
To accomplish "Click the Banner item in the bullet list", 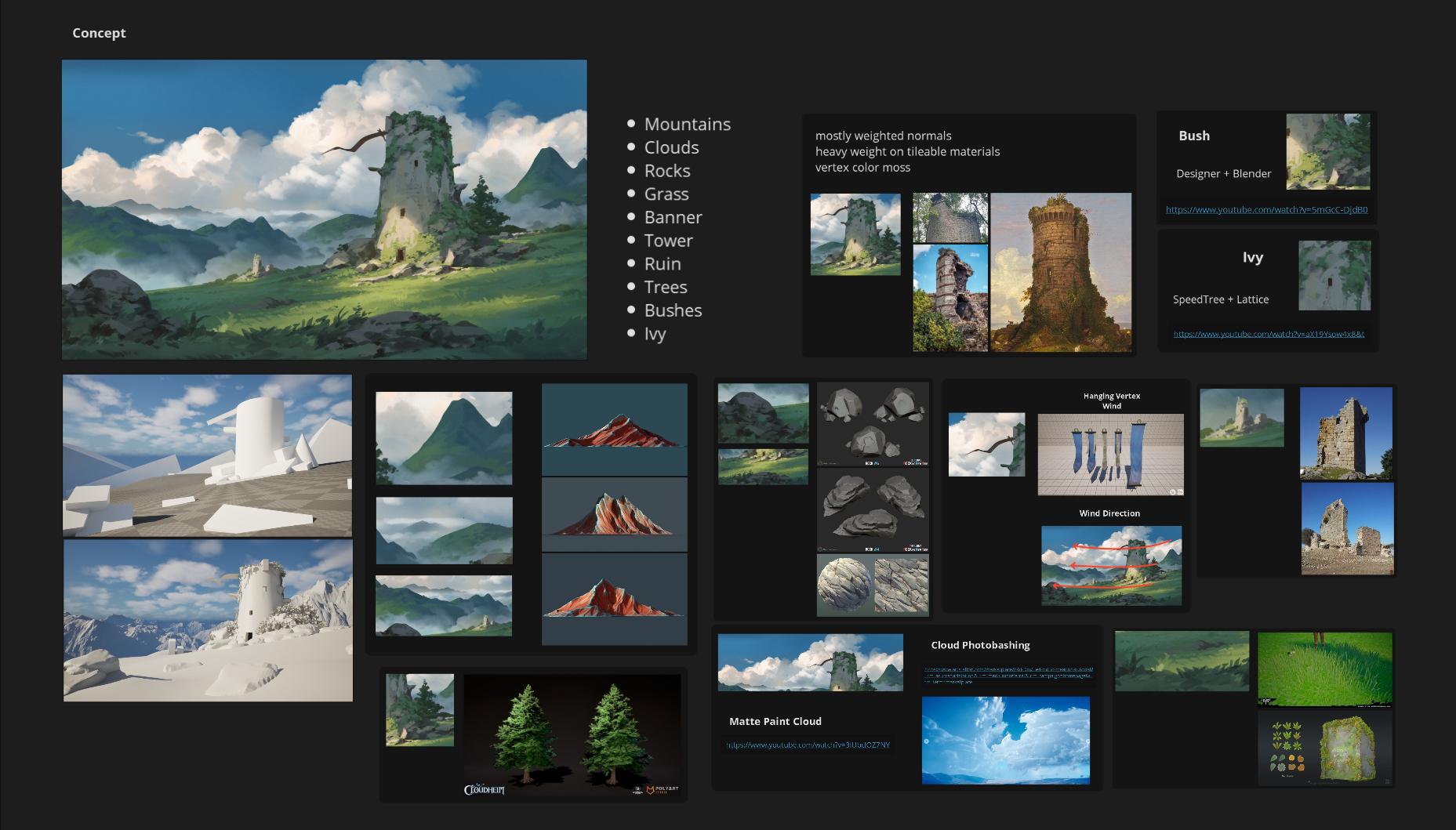I will point(673,217).
